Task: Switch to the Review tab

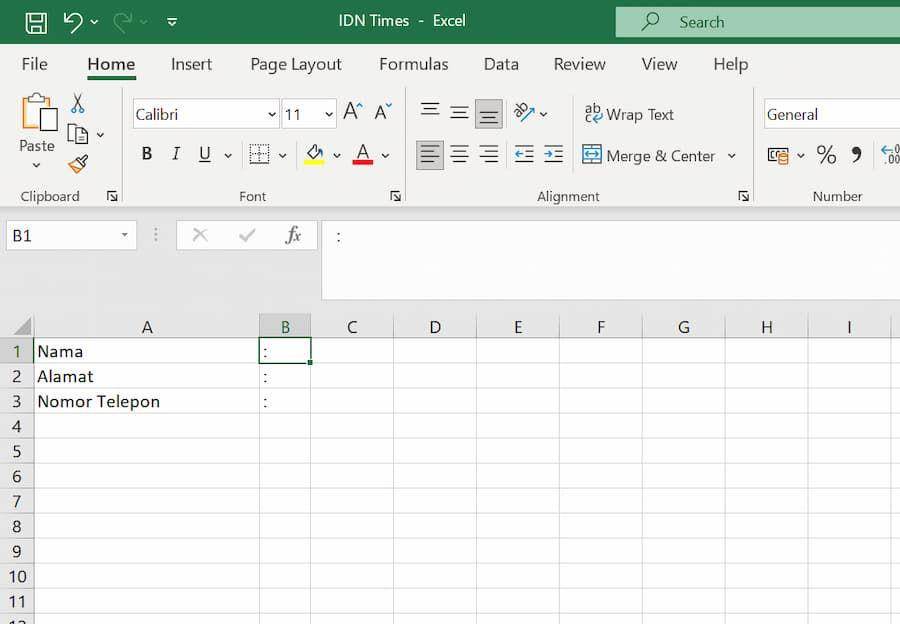Action: (579, 64)
